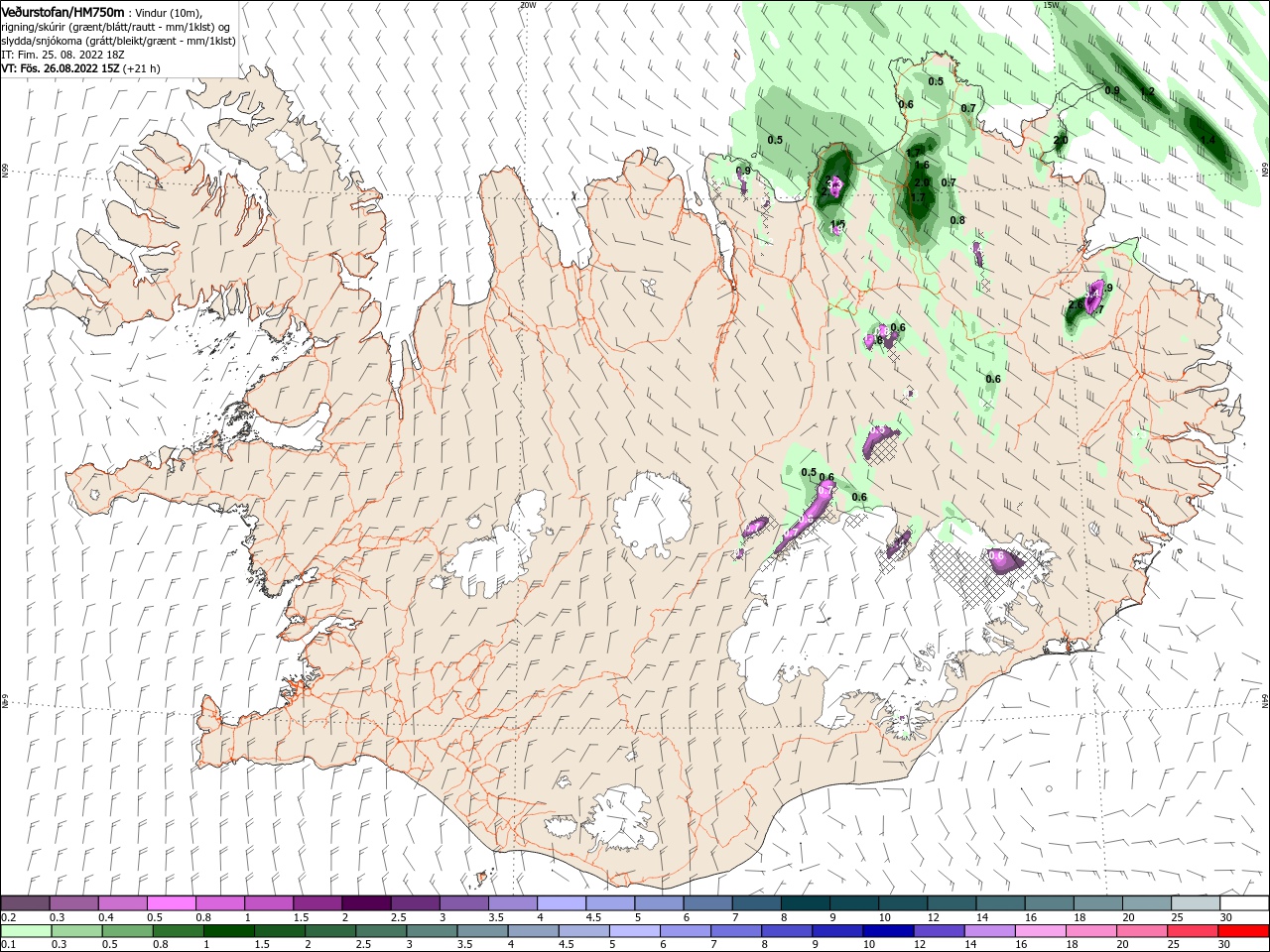This screenshot has width=1270, height=952.
Task: Click the Veðurstofan/HM750m title text
Action: point(63,12)
